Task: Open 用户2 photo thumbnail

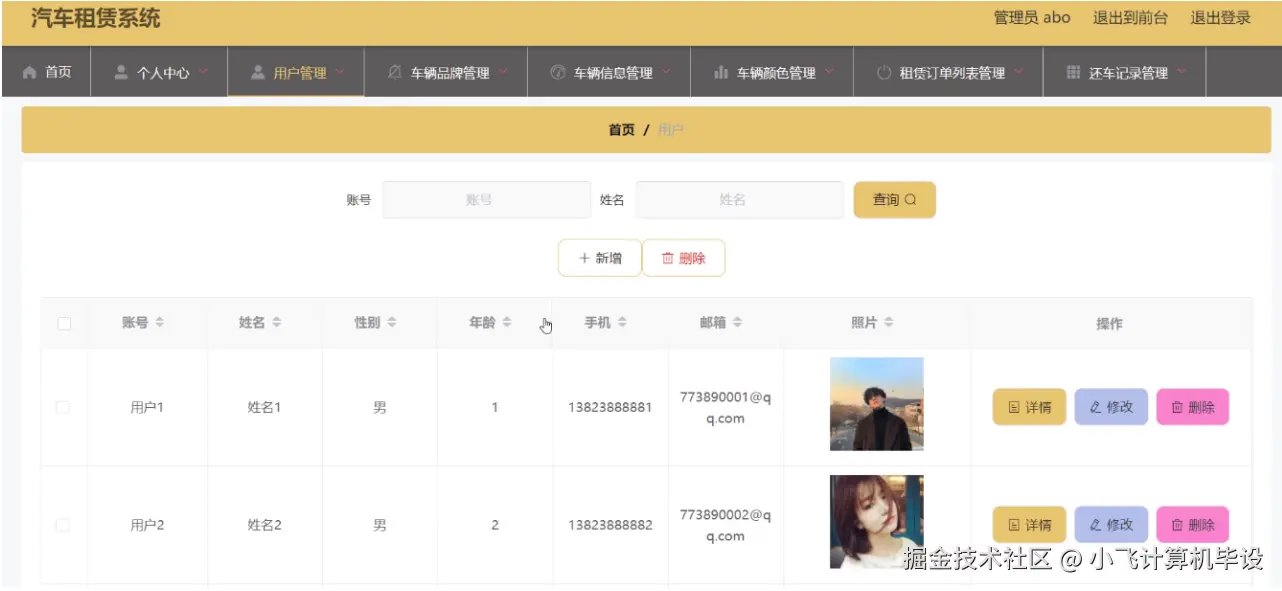Action: pos(876,522)
